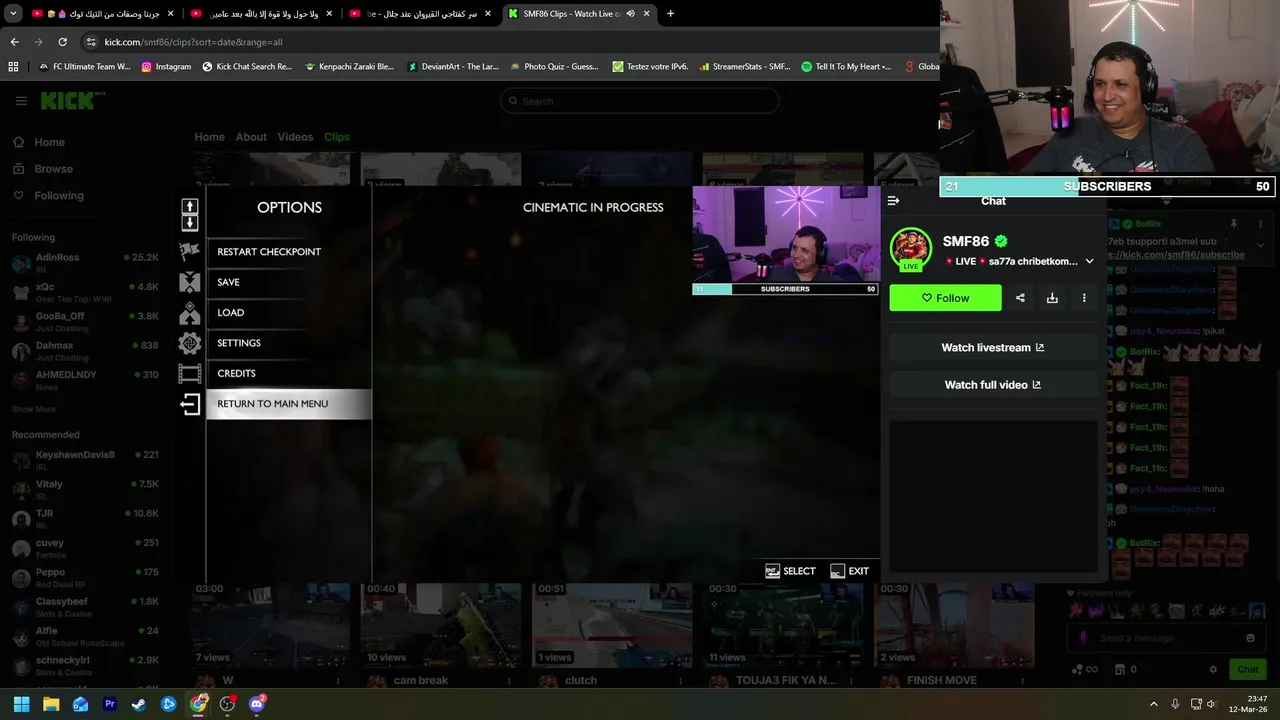The height and width of the screenshot is (720, 1280).
Task: Select Save in Options menu
Action: point(289,282)
